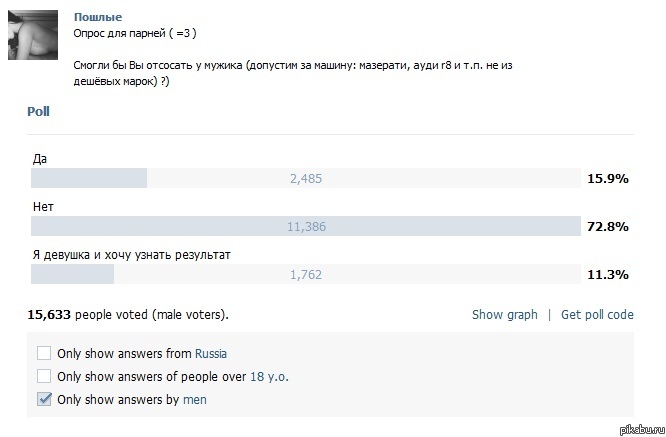Select the Да answer option
The height and width of the screenshot is (437, 666).
39,159
